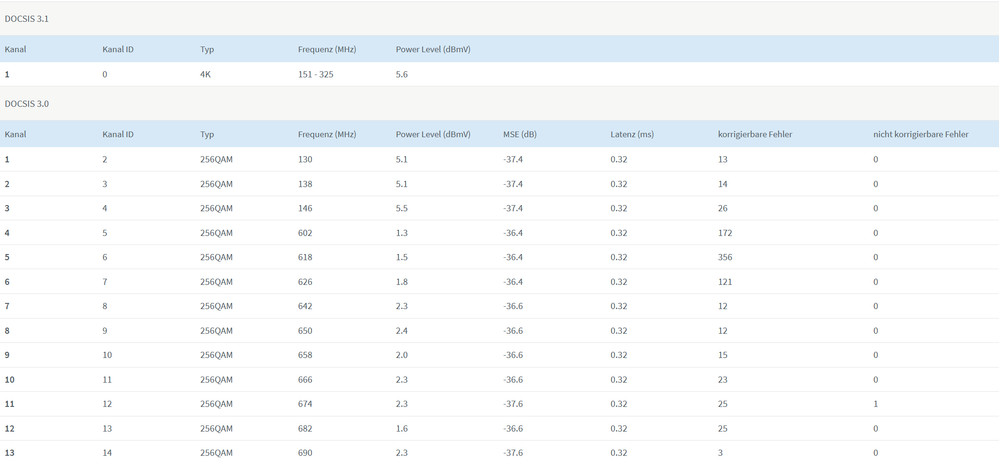Click correctable errors value 356
999x461 pixels.
pos(725,257)
